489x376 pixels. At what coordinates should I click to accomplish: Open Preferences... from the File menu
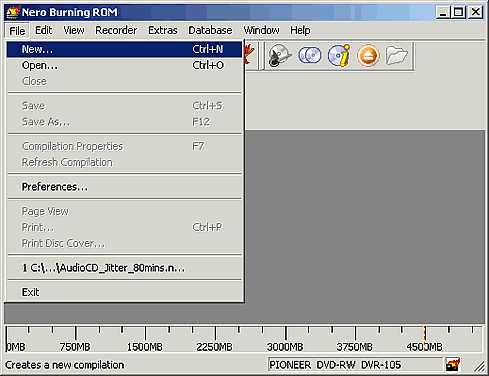124,187
